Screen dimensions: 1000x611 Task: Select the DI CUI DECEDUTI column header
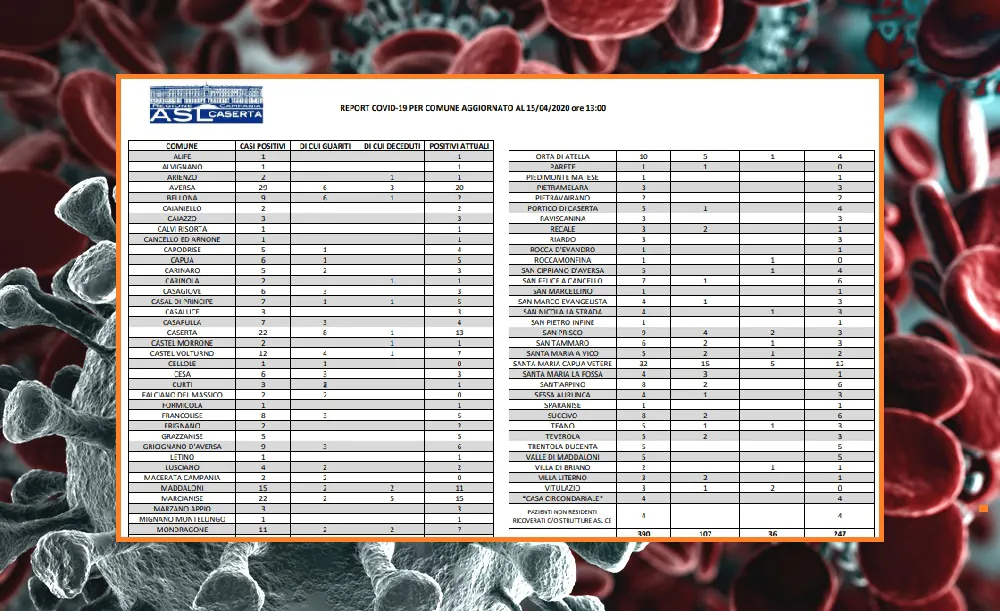tap(392, 146)
